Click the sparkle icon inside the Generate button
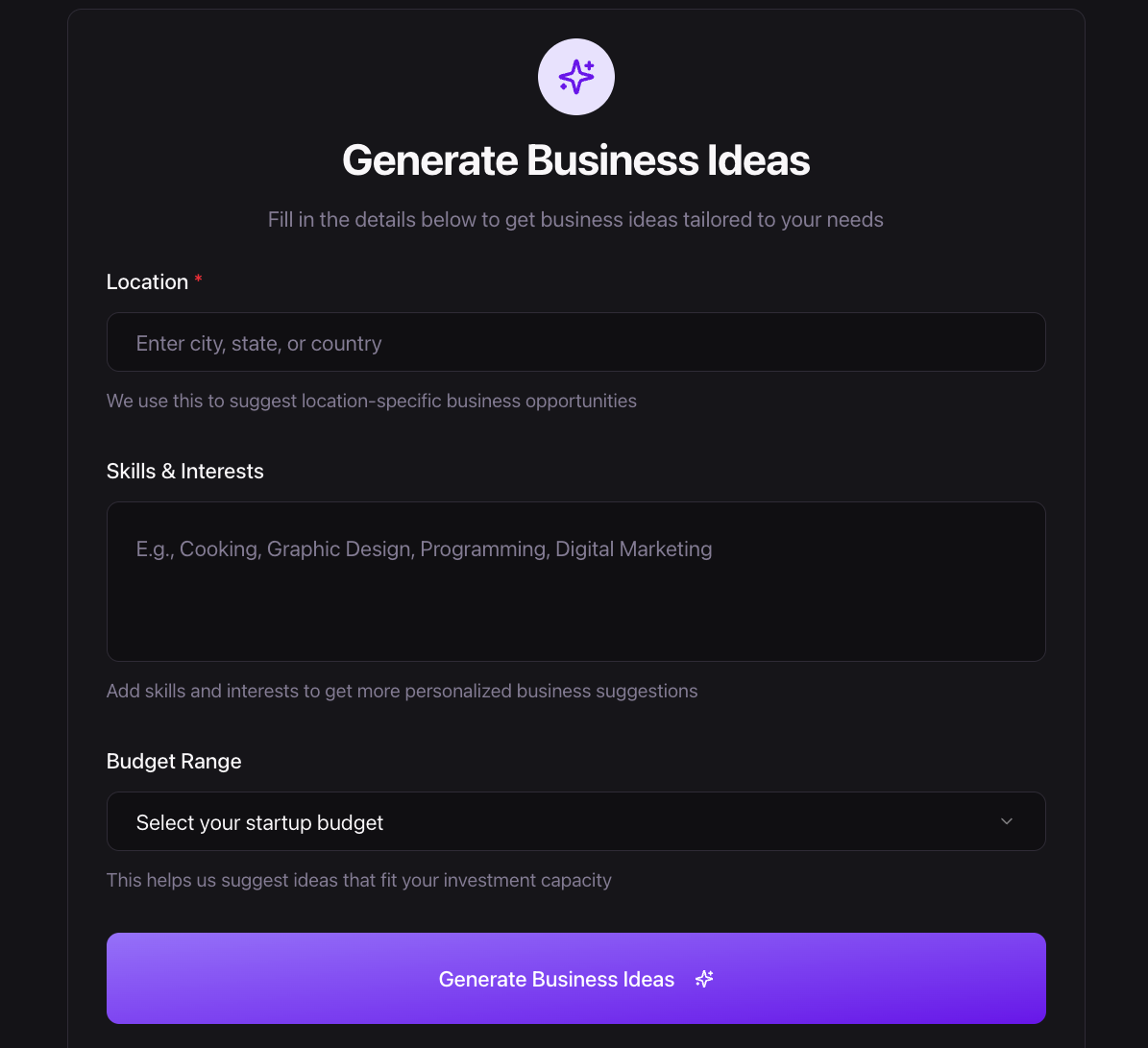The width and height of the screenshot is (1148, 1048). [x=704, y=979]
